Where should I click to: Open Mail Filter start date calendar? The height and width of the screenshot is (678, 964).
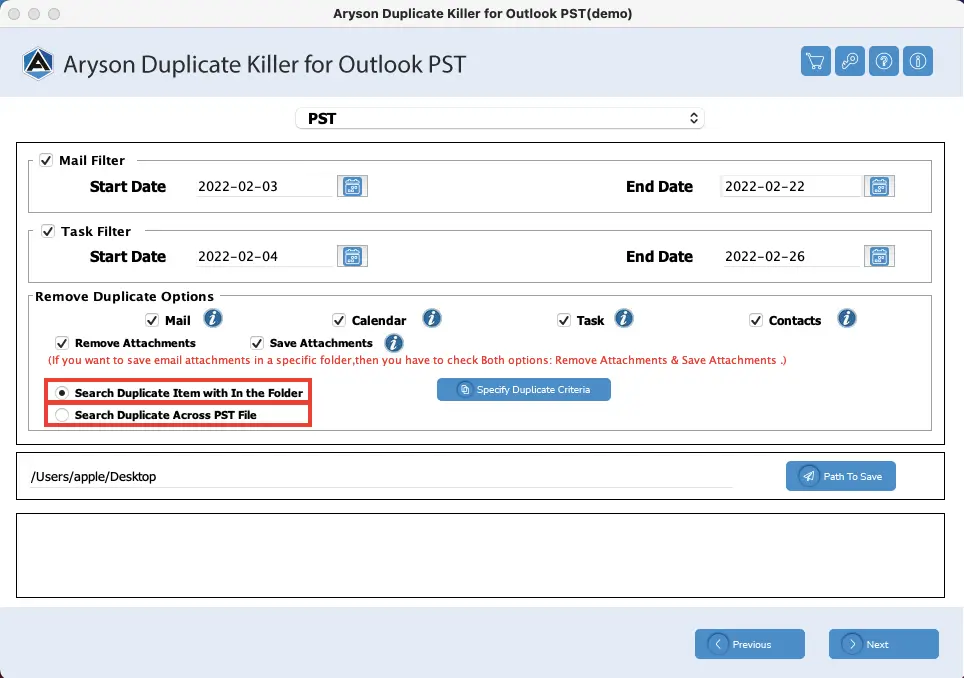(352, 186)
